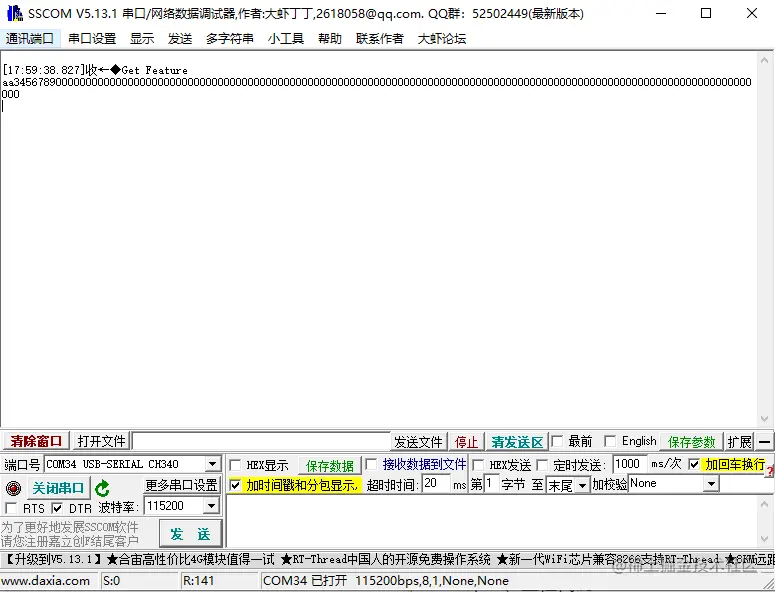Click the 更多串口设置 button
Screen dimensions: 775x592
coord(181,485)
